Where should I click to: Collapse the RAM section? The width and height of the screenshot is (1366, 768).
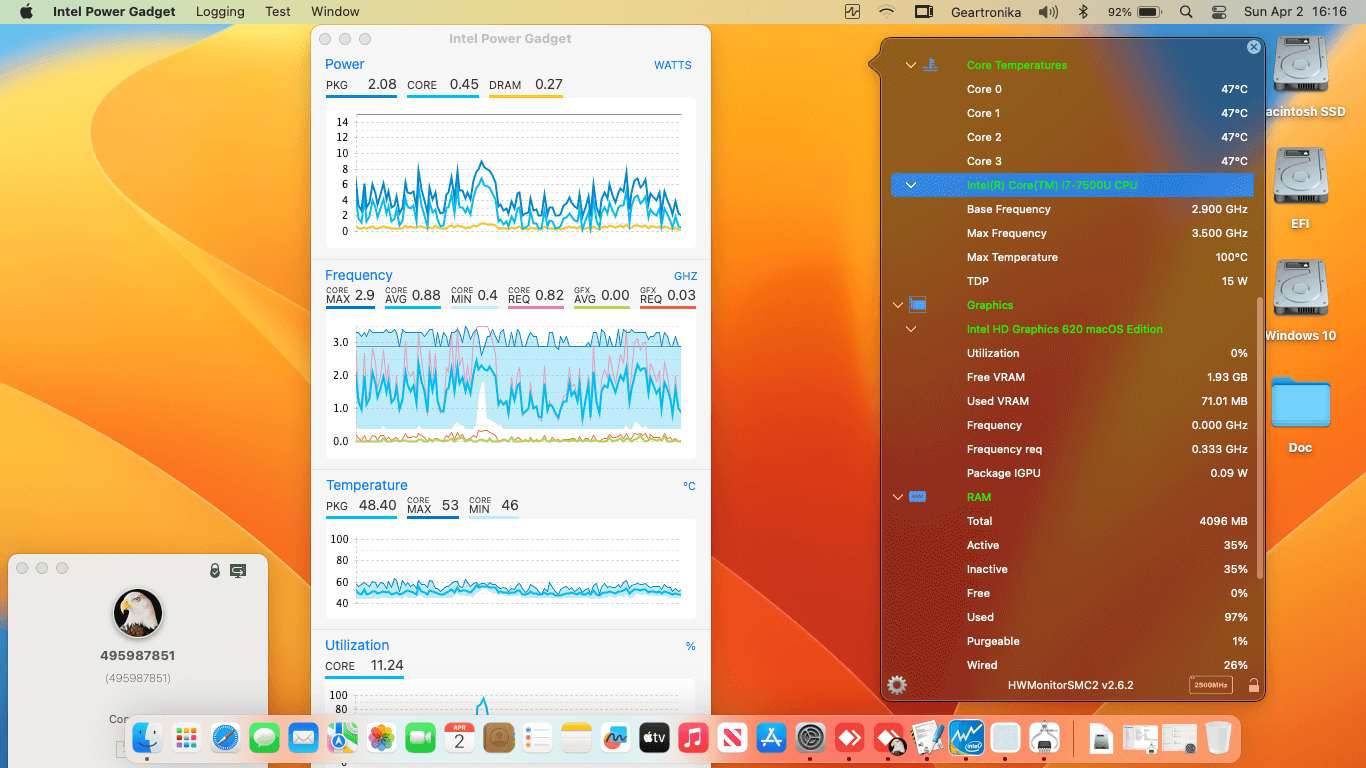pos(898,497)
